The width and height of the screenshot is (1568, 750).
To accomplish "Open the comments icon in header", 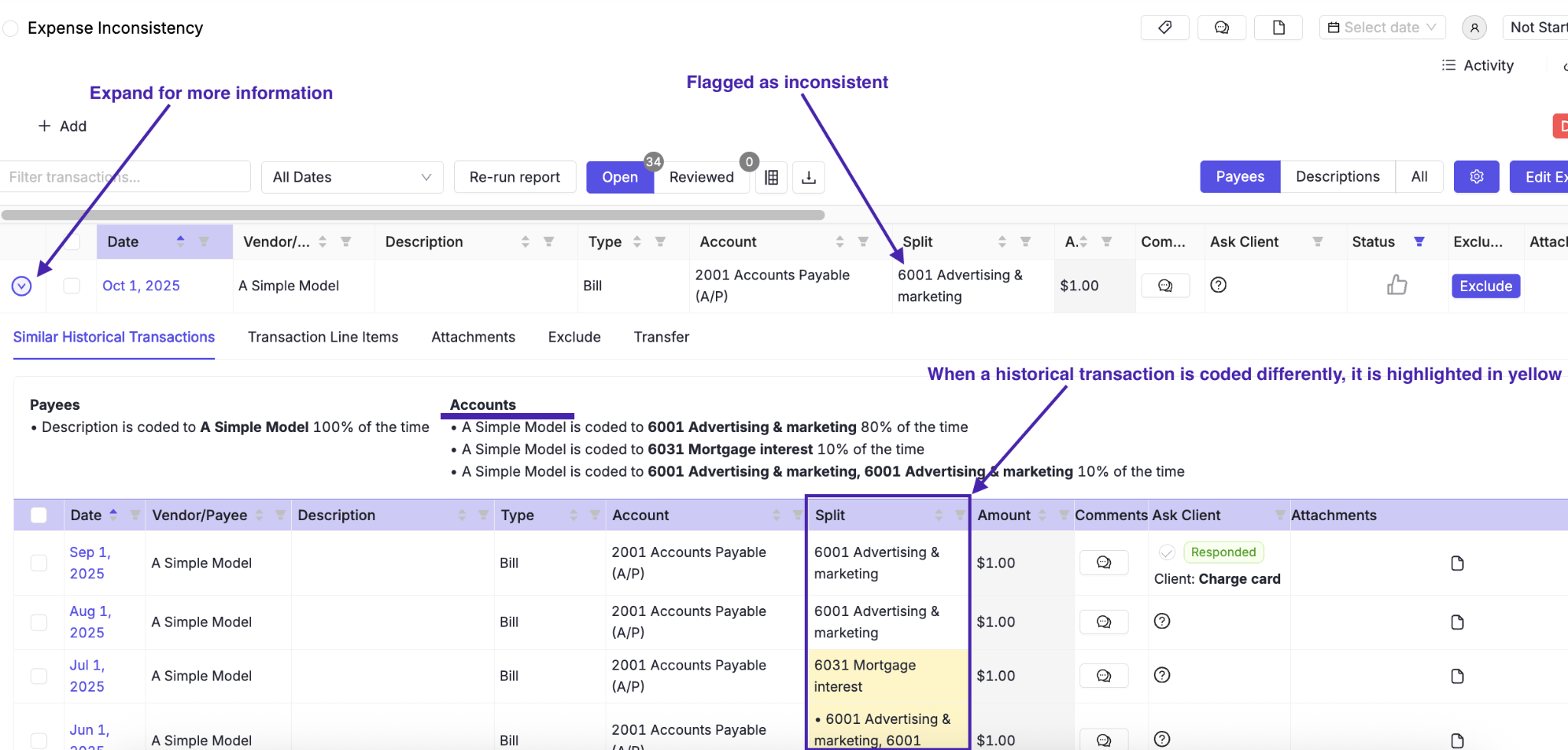I will (1222, 28).
